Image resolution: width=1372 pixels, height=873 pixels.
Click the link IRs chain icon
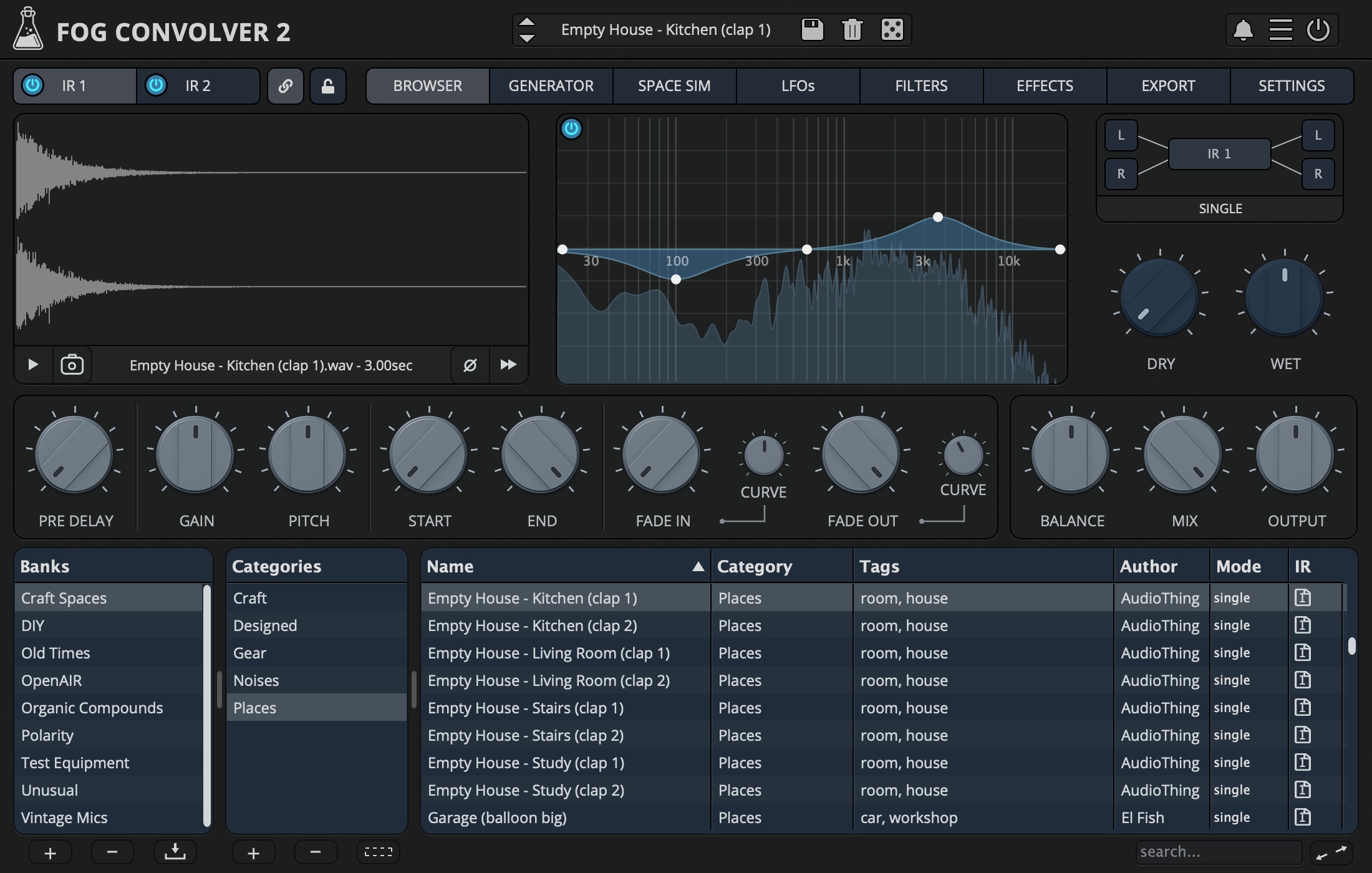click(286, 86)
